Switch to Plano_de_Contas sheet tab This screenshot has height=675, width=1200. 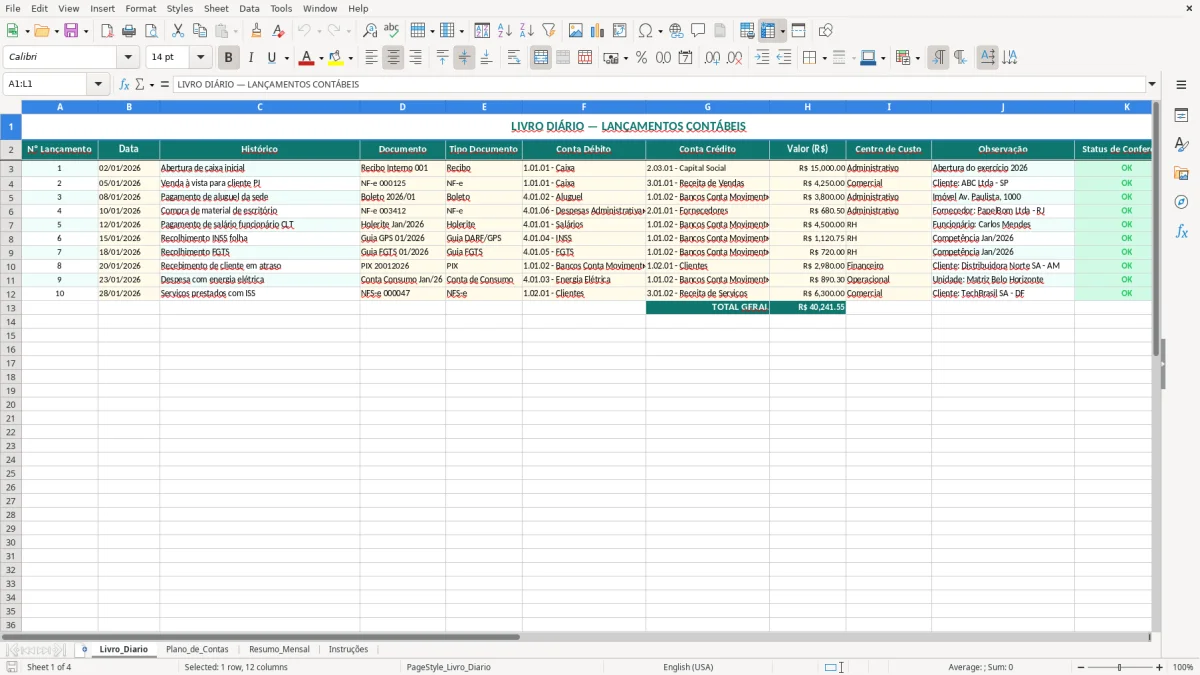click(197, 649)
